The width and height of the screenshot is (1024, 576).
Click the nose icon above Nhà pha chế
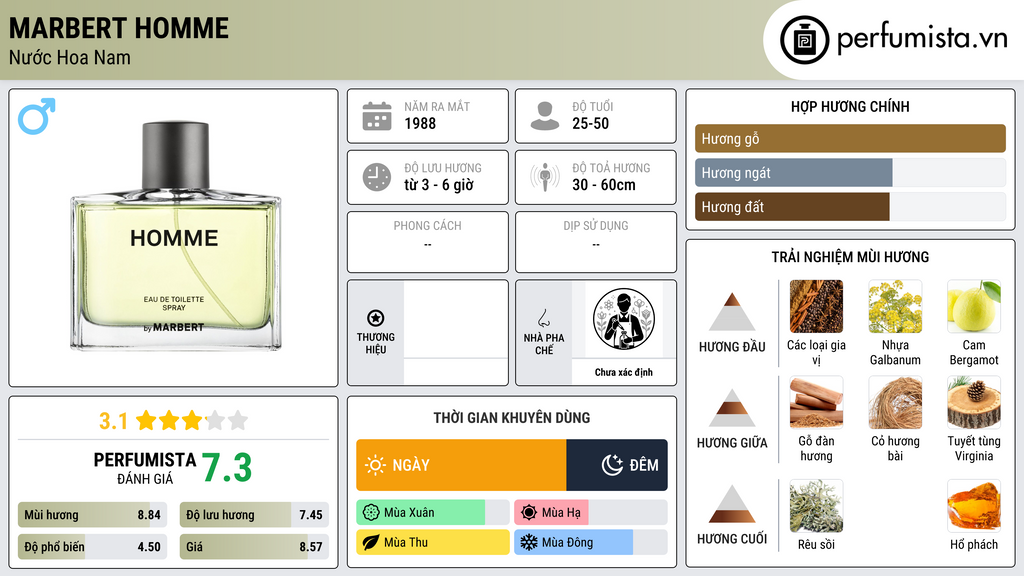[x=543, y=318]
